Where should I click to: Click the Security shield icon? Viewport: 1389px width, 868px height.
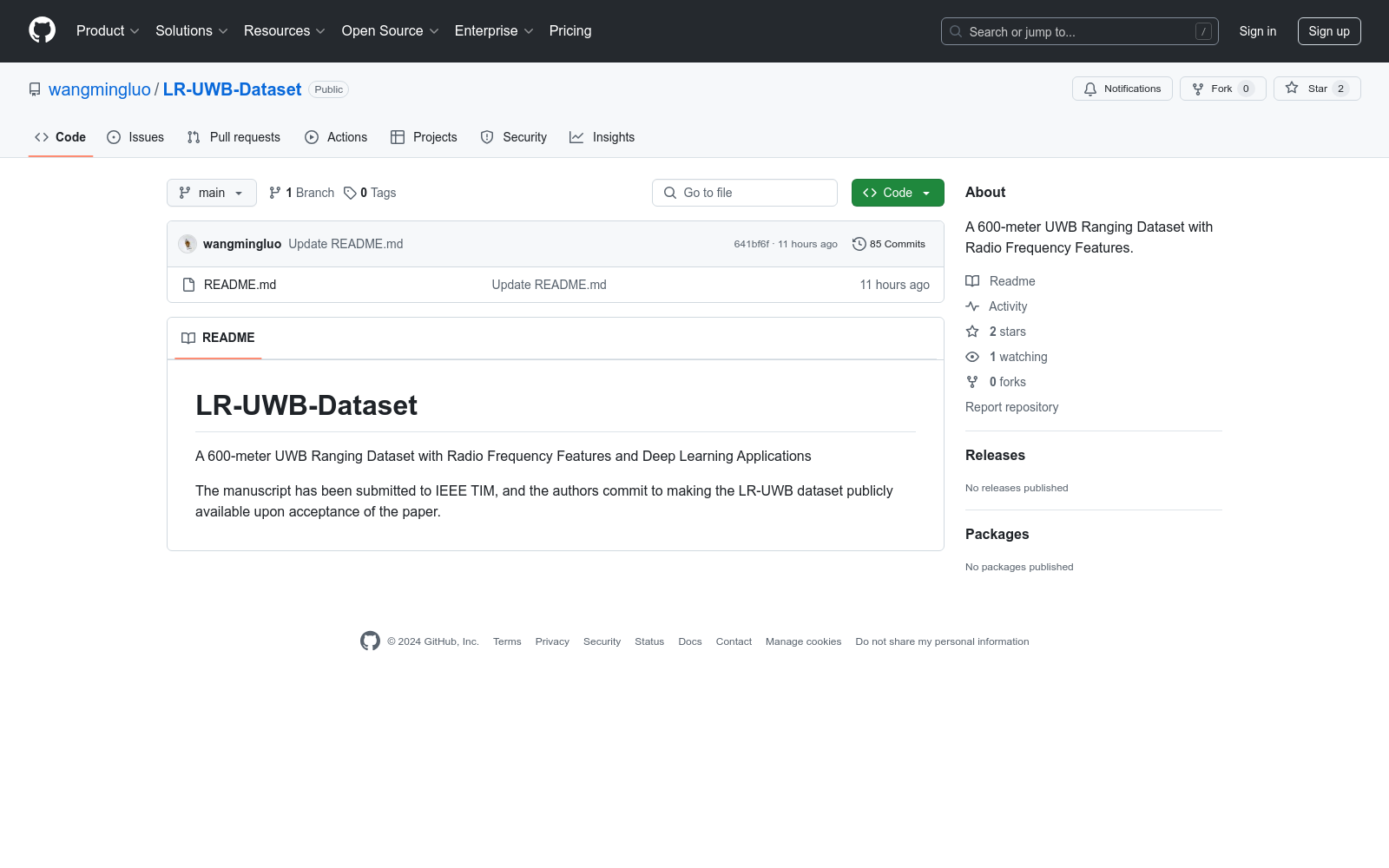486,137
